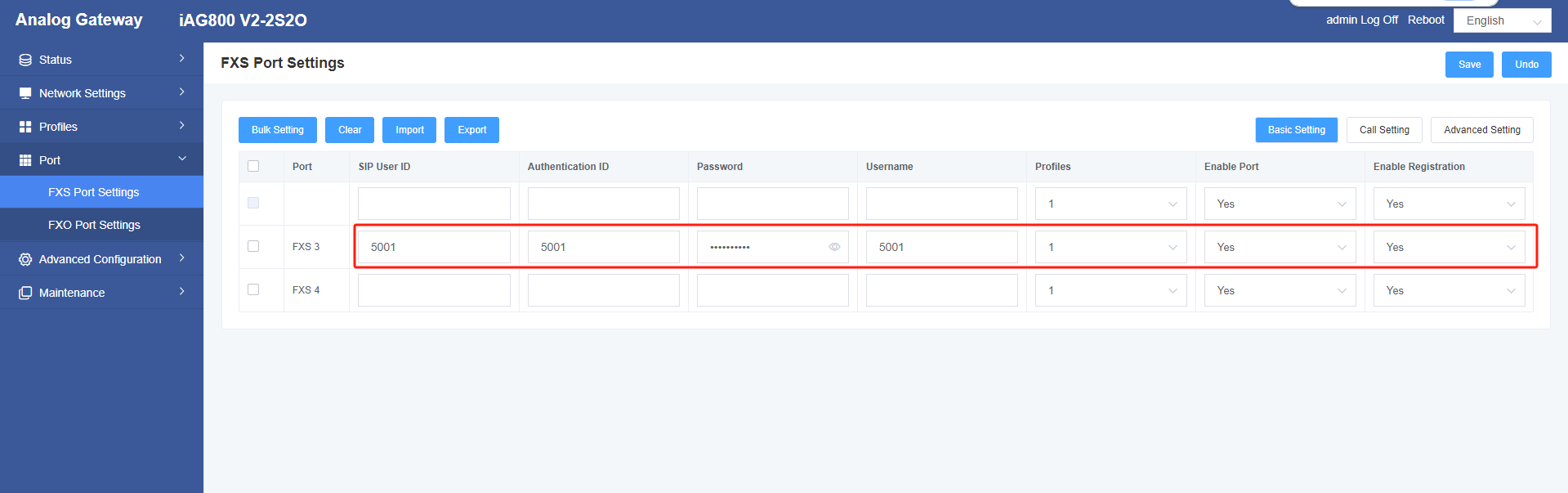Open Enable Registration dropdown for FXS 3

pyautogui.click(x=1449, y=247)
